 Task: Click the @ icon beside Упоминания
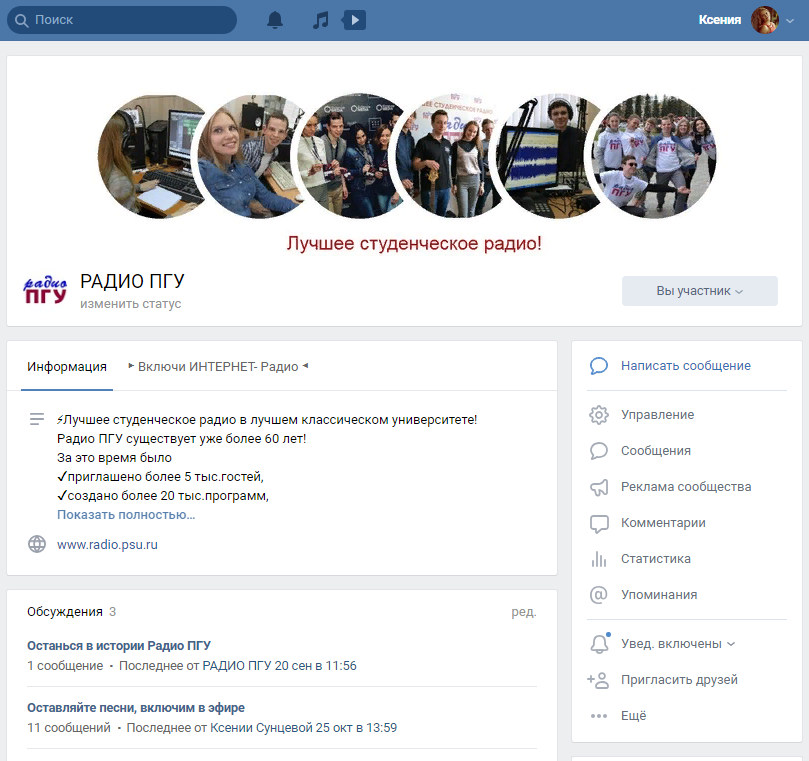(598, 595)
